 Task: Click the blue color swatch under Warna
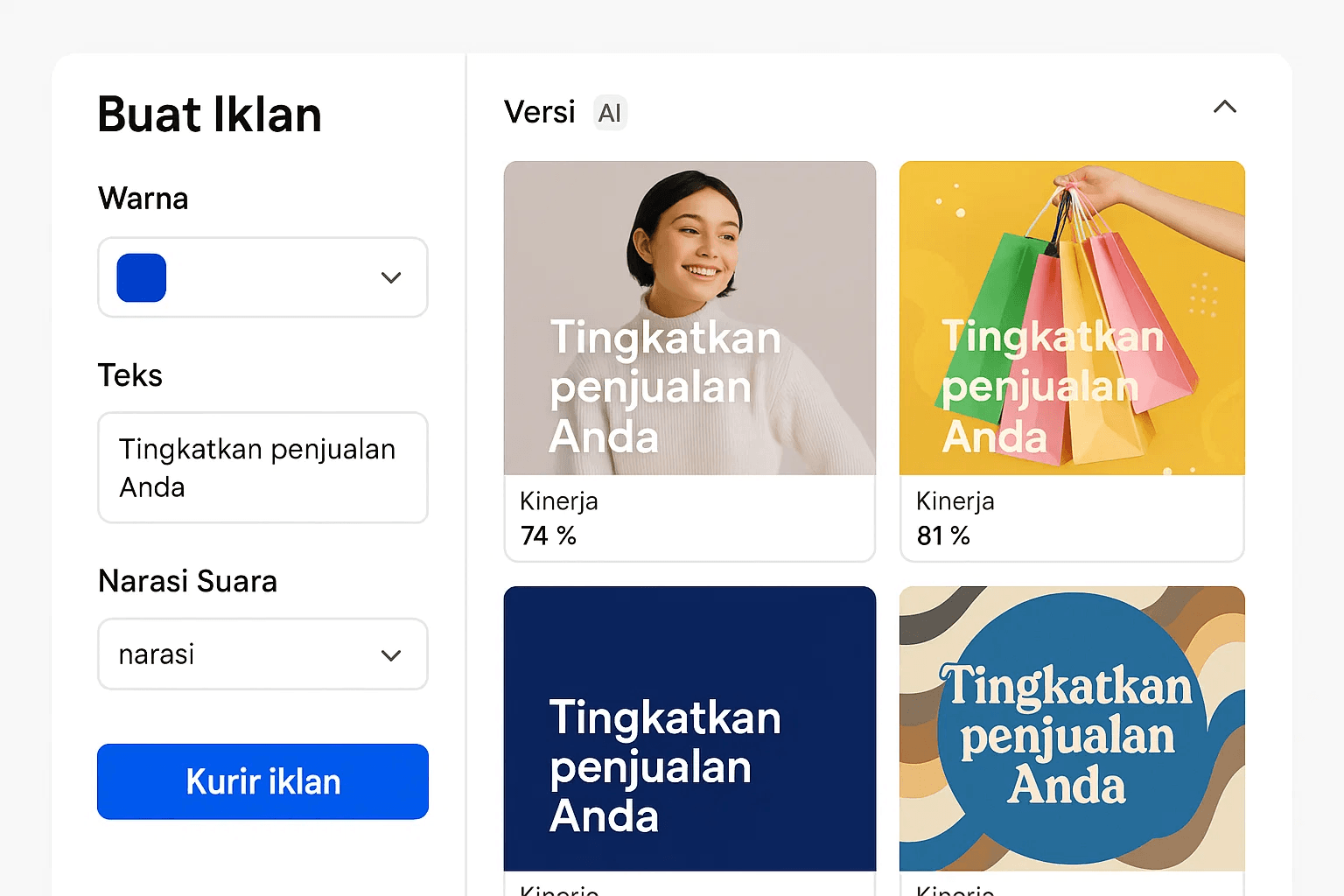pyautogui.click(x=142, y=277)
